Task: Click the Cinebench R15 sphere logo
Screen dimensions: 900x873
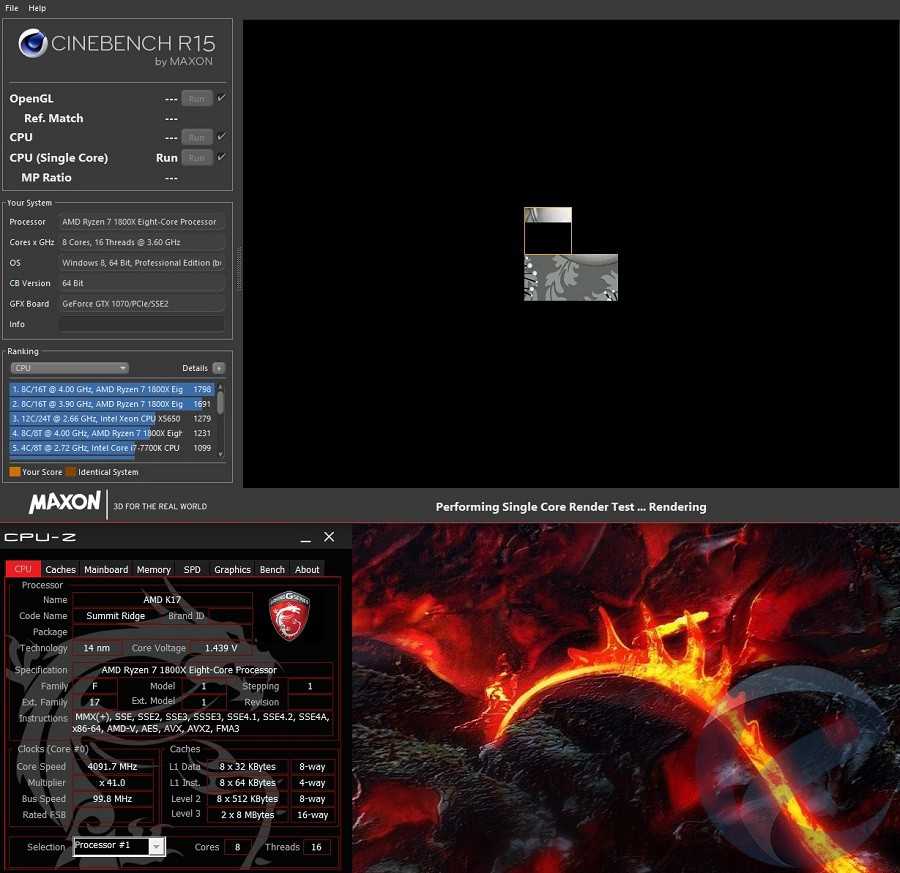Action: [33, 45]
